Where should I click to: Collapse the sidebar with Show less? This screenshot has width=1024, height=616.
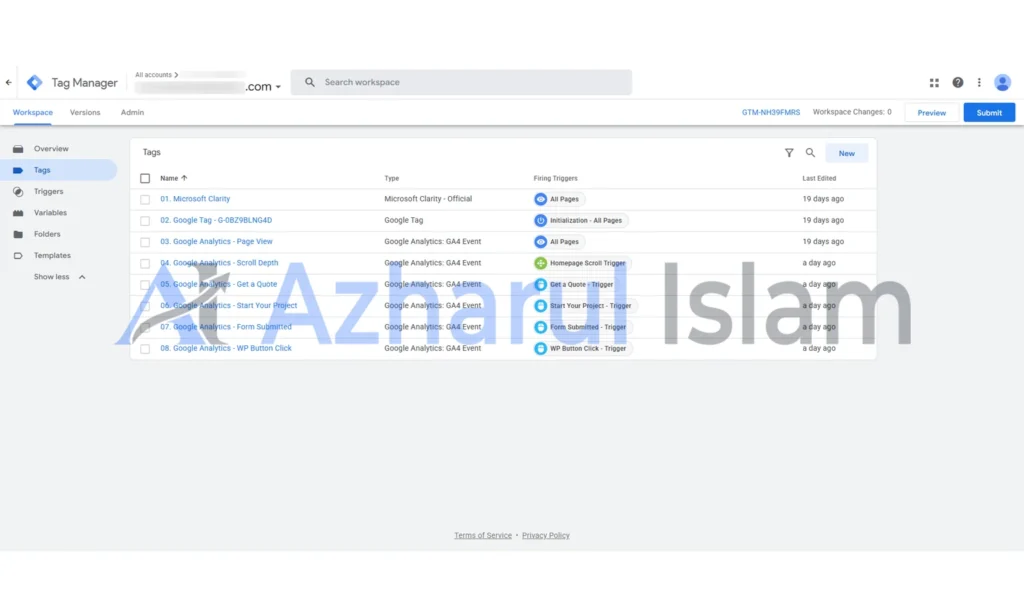pos(59,277)
